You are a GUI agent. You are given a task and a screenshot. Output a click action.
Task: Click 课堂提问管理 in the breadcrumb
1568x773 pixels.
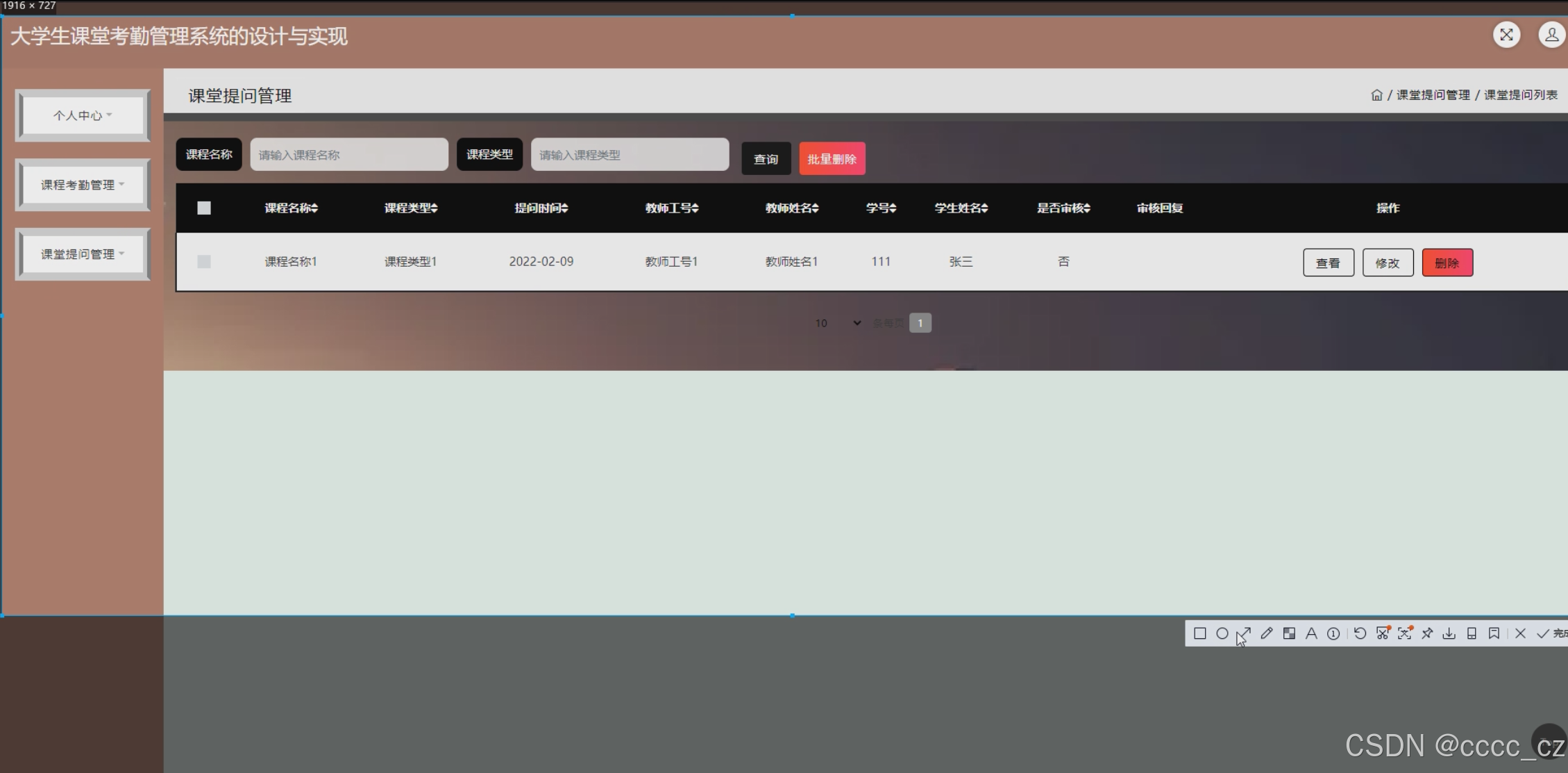(x=1433, y=95)
